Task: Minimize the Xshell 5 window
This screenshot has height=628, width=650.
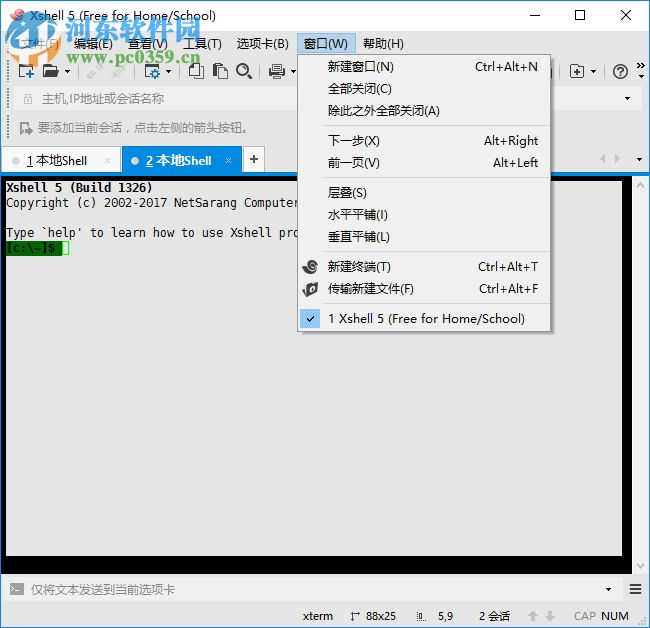Action: (x=535, y=15)
